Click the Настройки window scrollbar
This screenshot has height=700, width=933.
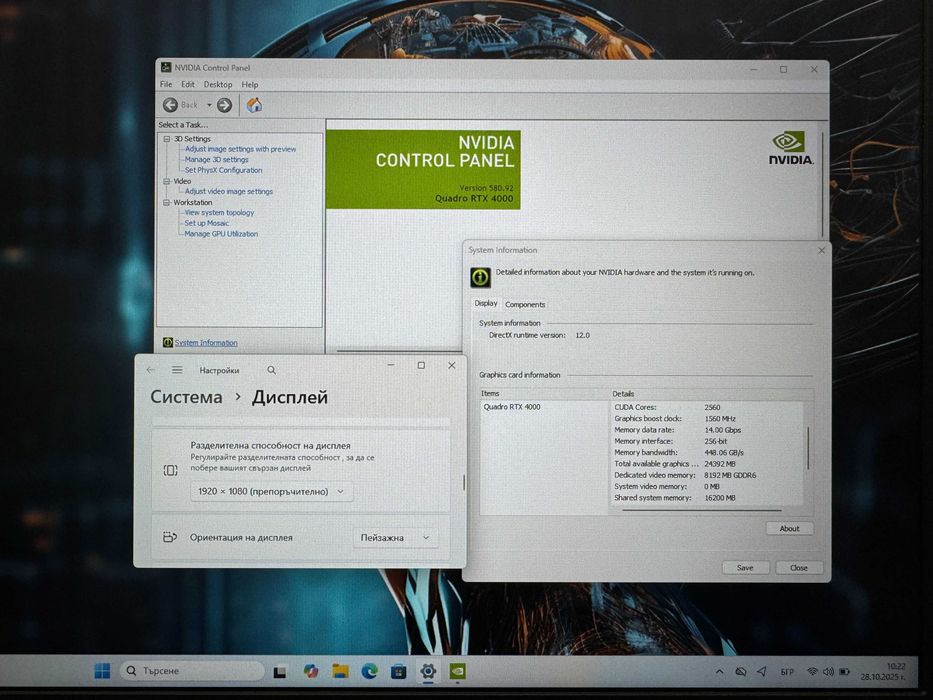coord(464,483)
